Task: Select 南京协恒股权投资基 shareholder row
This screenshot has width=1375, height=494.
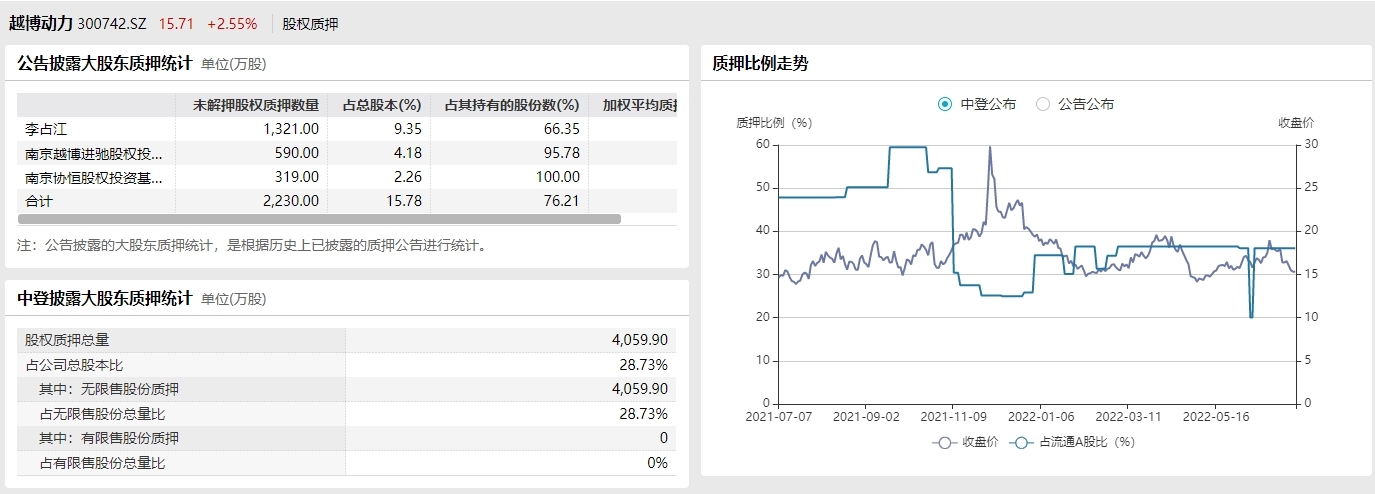Action: point(93,177)
